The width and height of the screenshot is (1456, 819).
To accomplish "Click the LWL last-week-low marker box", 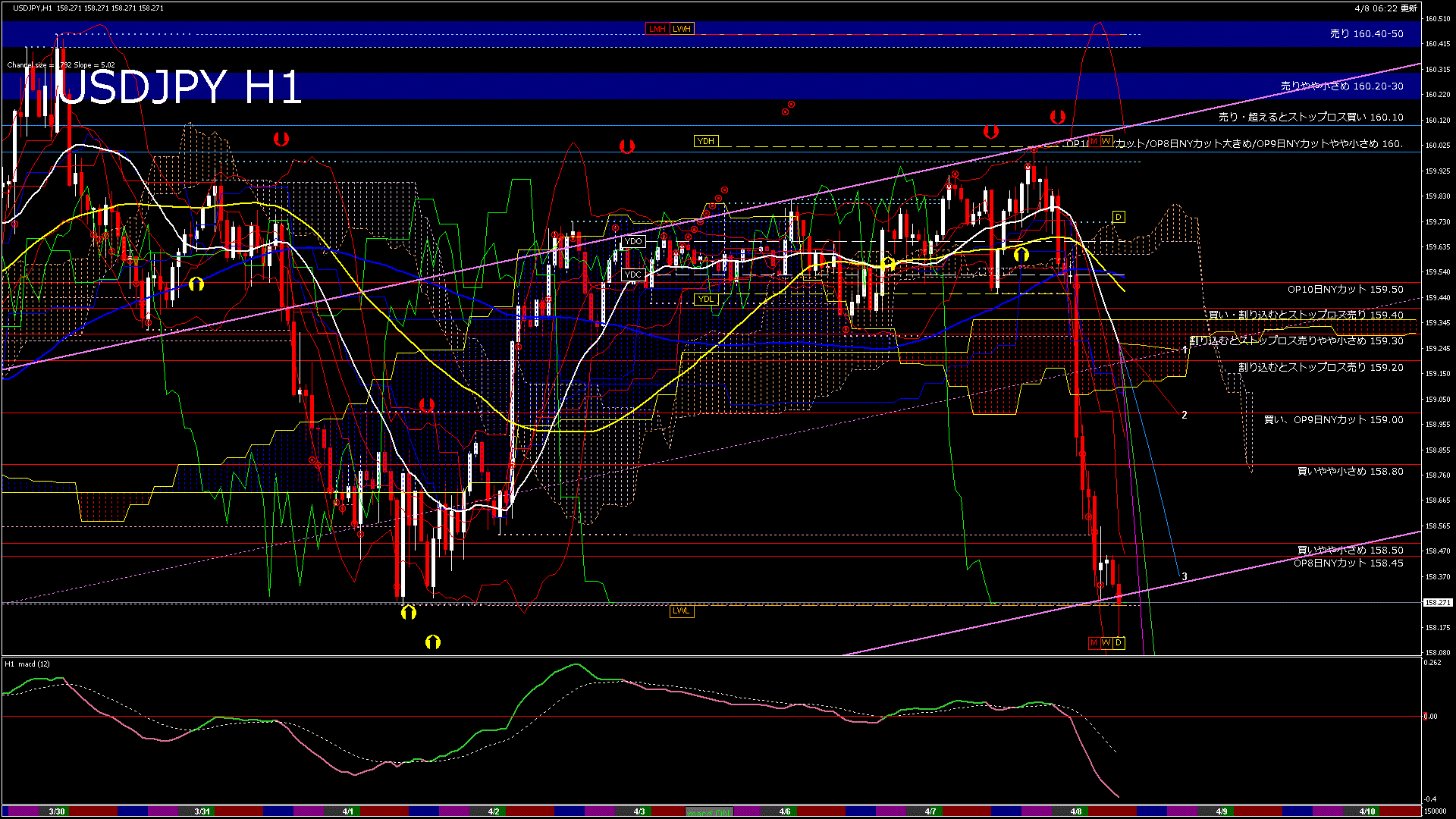I will pos(681,611).
